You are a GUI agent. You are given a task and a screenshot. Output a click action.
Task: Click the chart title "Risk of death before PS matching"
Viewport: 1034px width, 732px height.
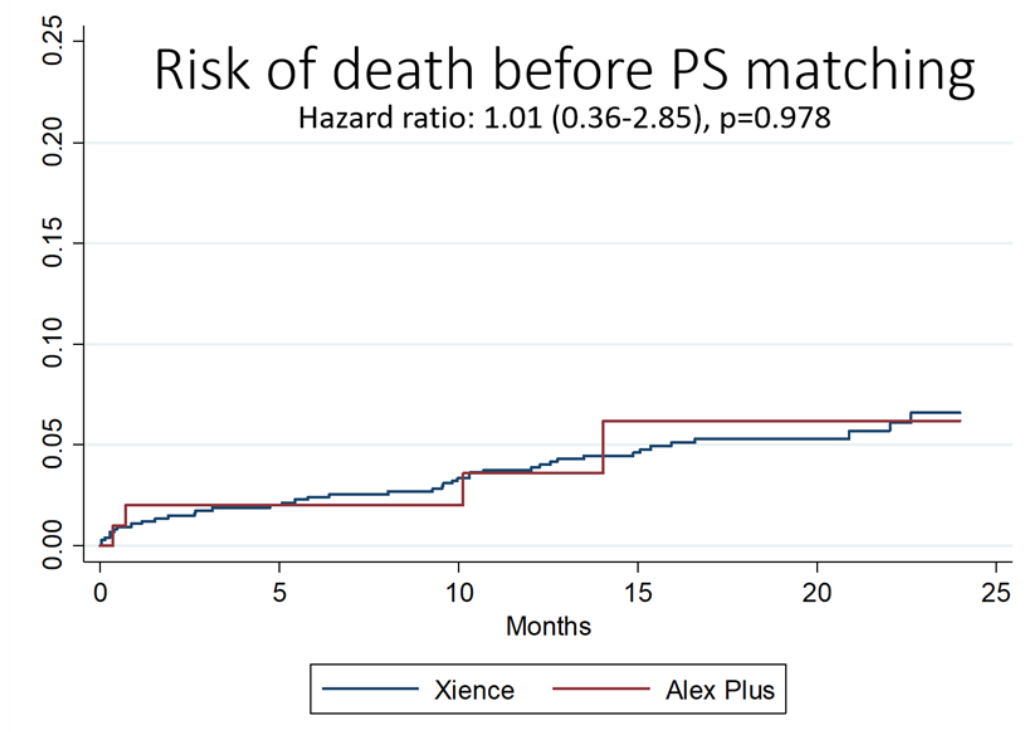[x=564, y=70]
